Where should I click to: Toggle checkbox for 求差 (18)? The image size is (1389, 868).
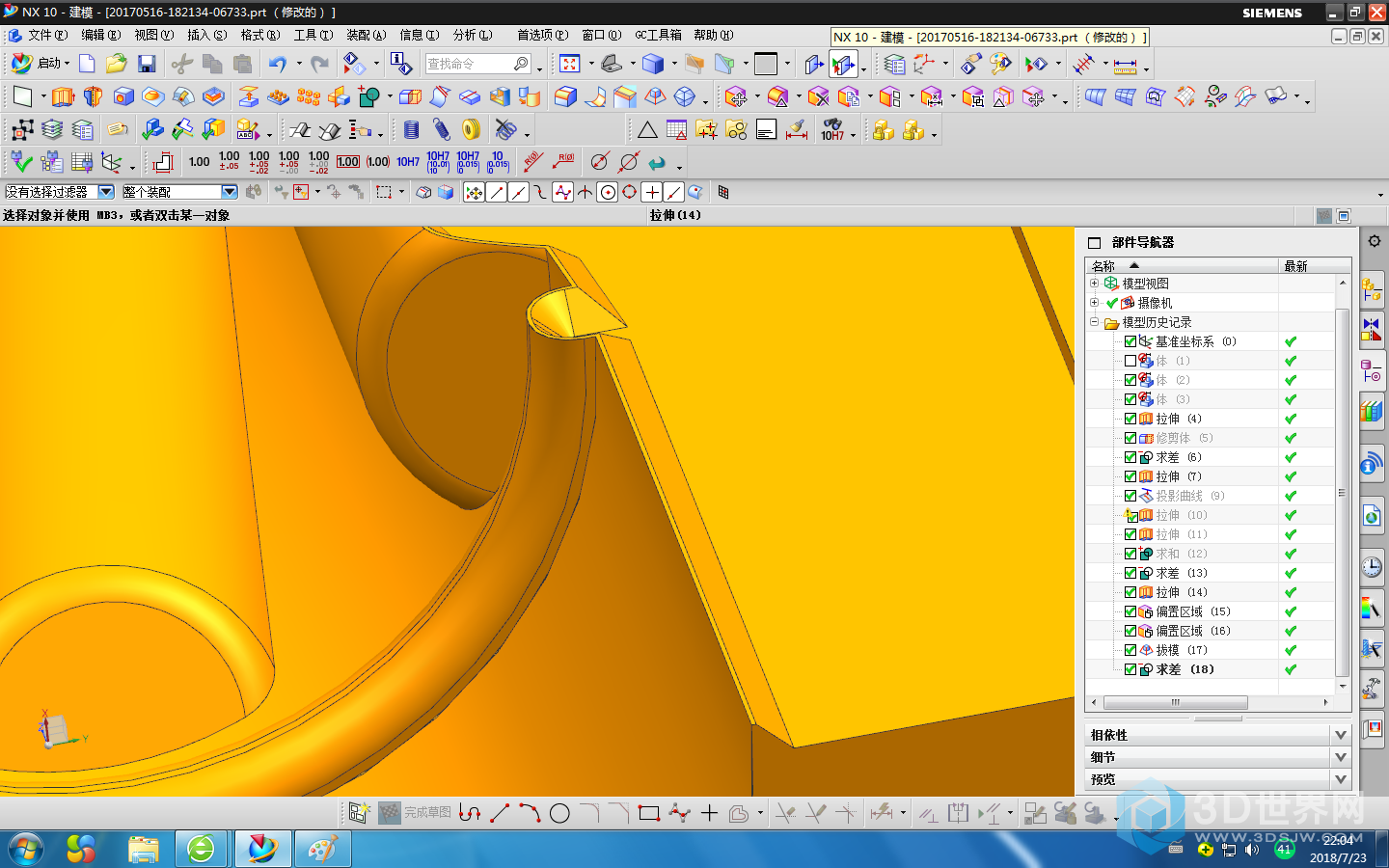[x=1130, y=669]
